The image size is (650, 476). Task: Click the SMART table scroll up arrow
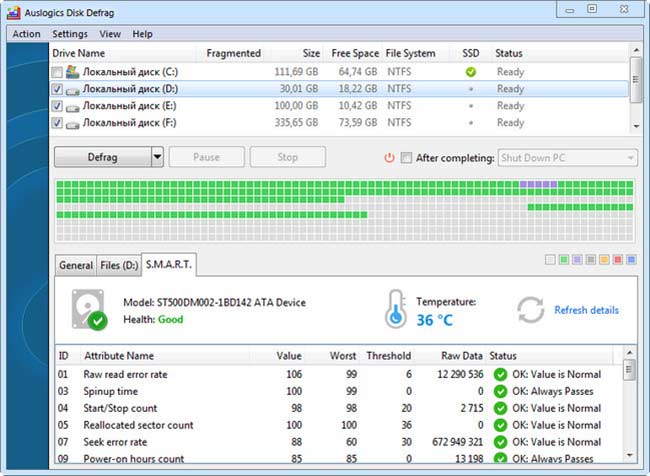coord(630,352)
